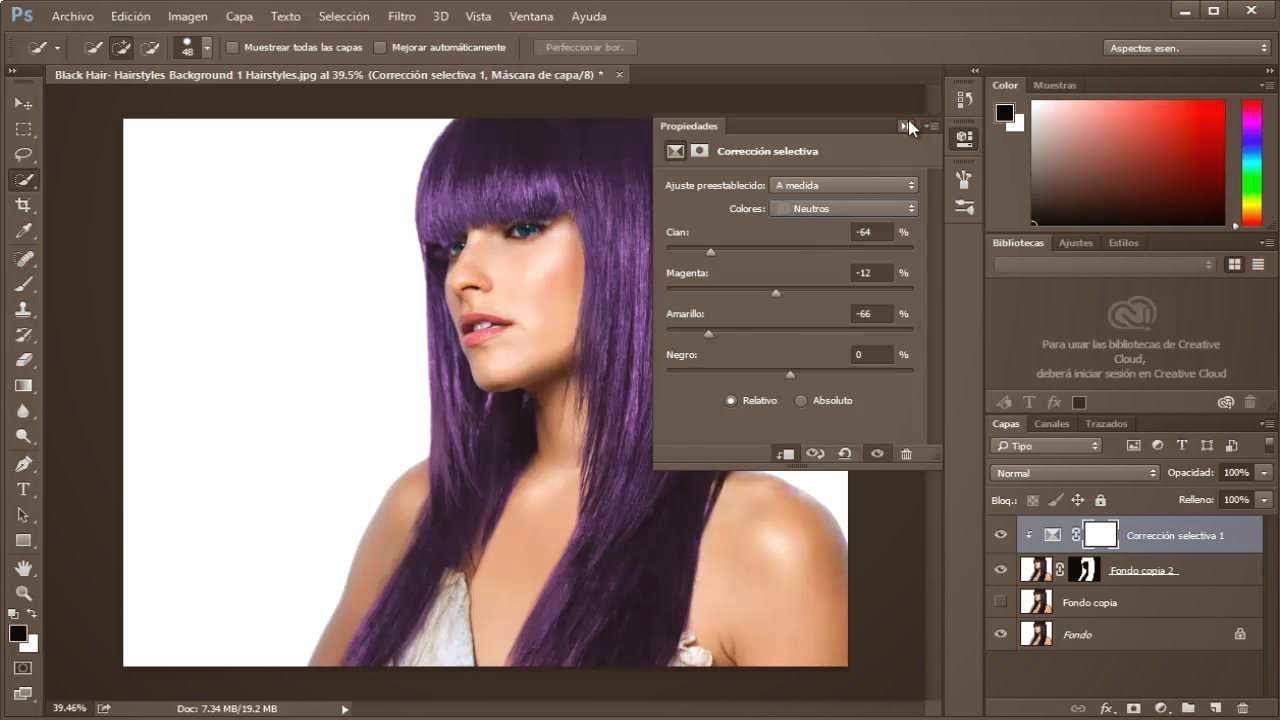
Task: Select the Rectangular Marquee tool
Action: point(23,129)
